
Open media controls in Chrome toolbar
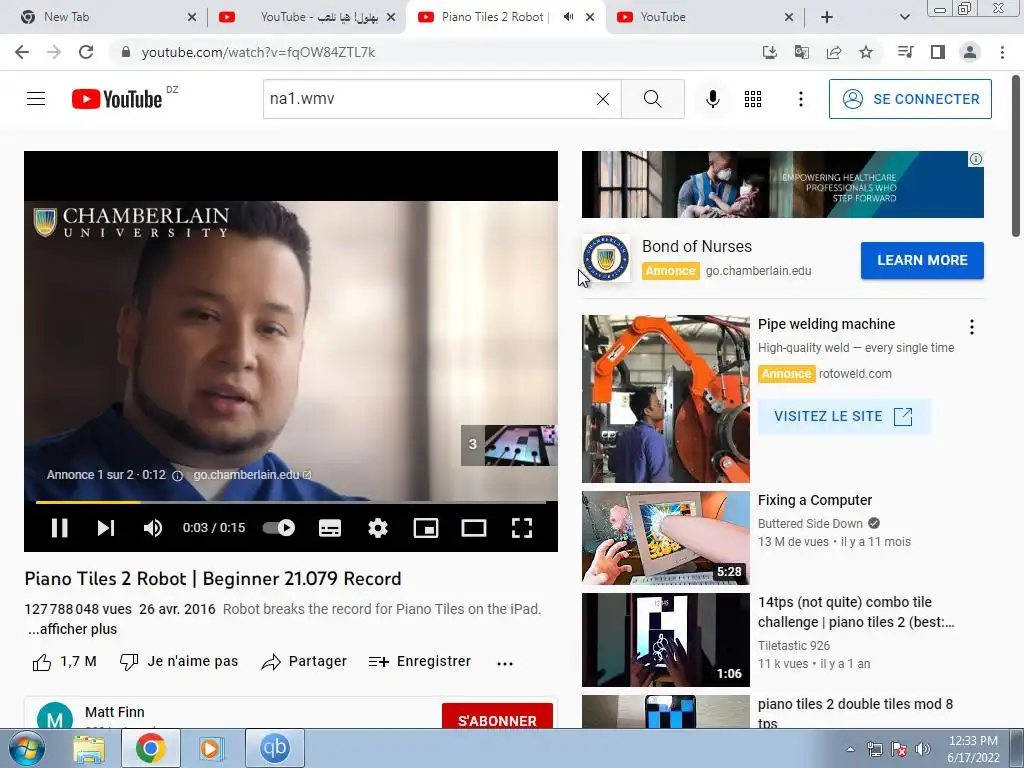[905, 52]
